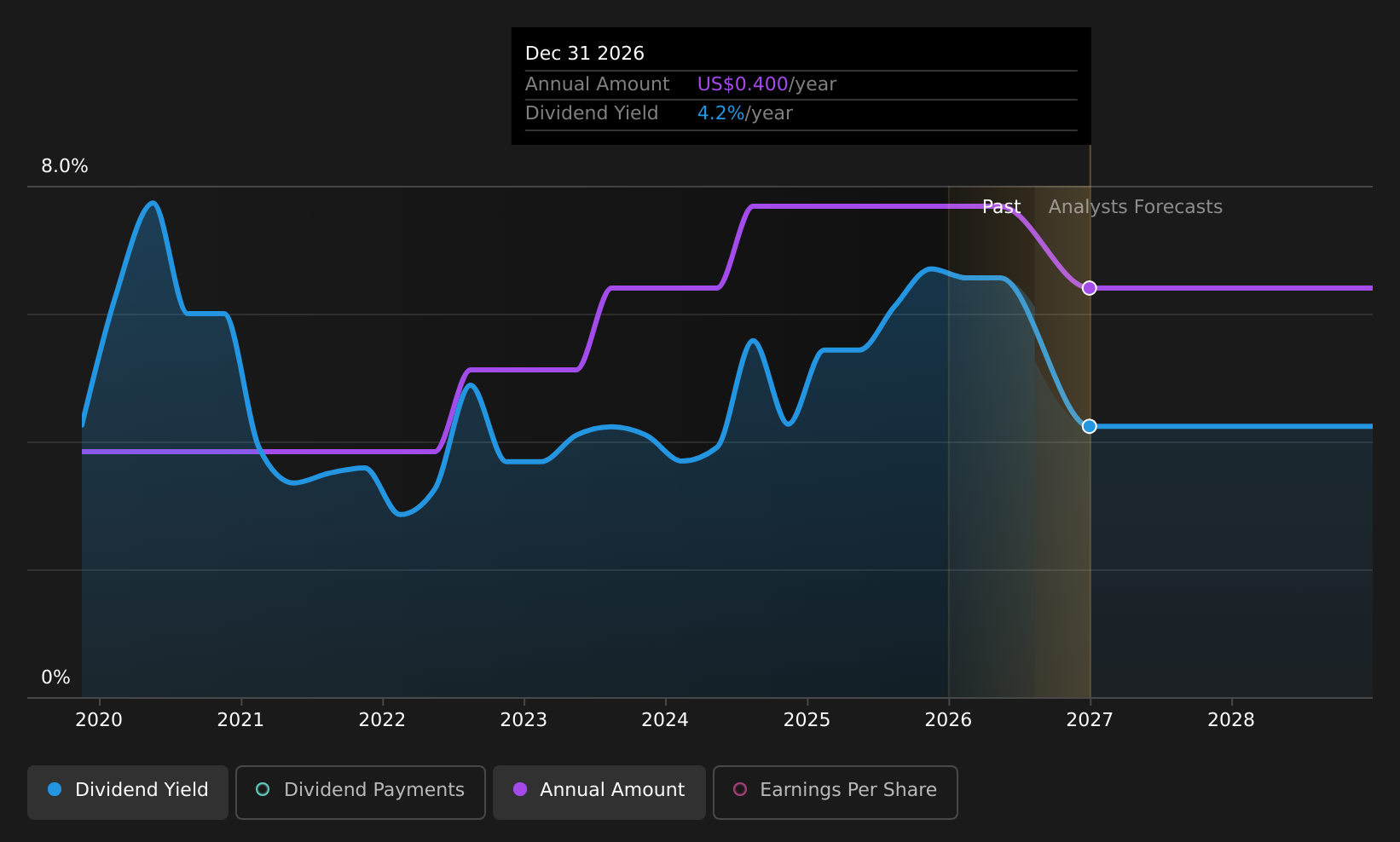Click the 2026 x-axis label
The image size is (1400, 842).
[x=948, y=720]
